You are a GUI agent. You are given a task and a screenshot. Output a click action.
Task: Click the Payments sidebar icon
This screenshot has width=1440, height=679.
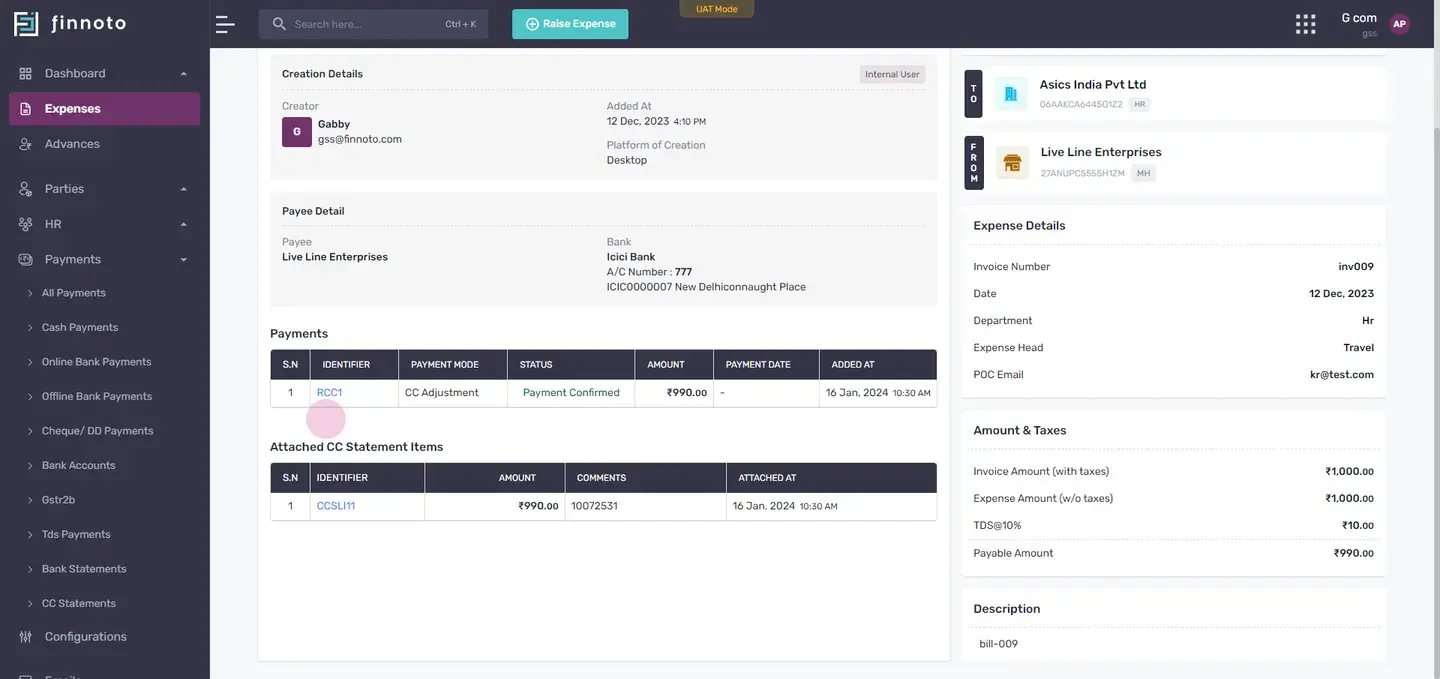click(26, 259)
